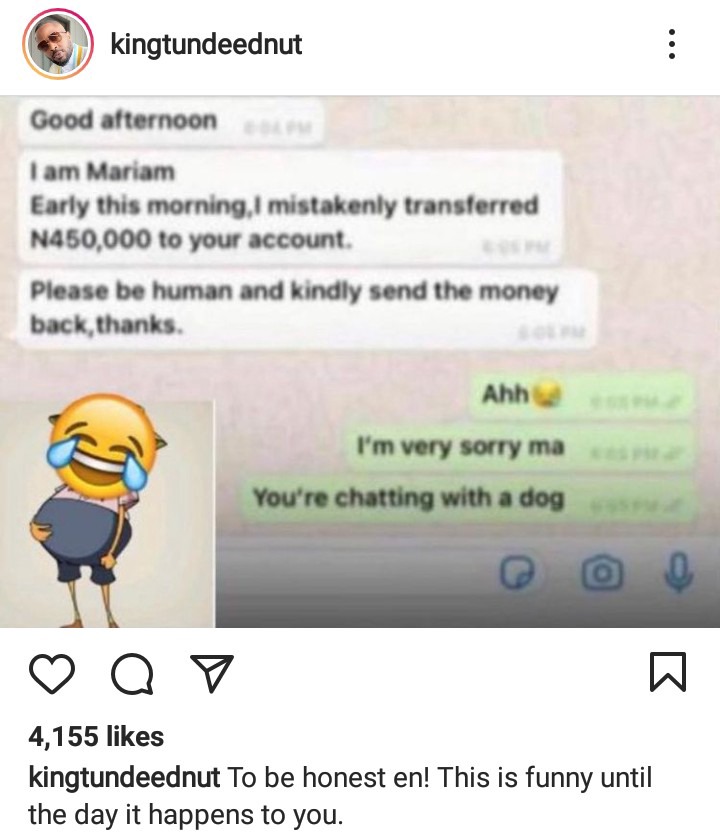Click the sticker icon in chat screenshot
This screenshot has height=835, width=720.
click(x=517, y=573)
